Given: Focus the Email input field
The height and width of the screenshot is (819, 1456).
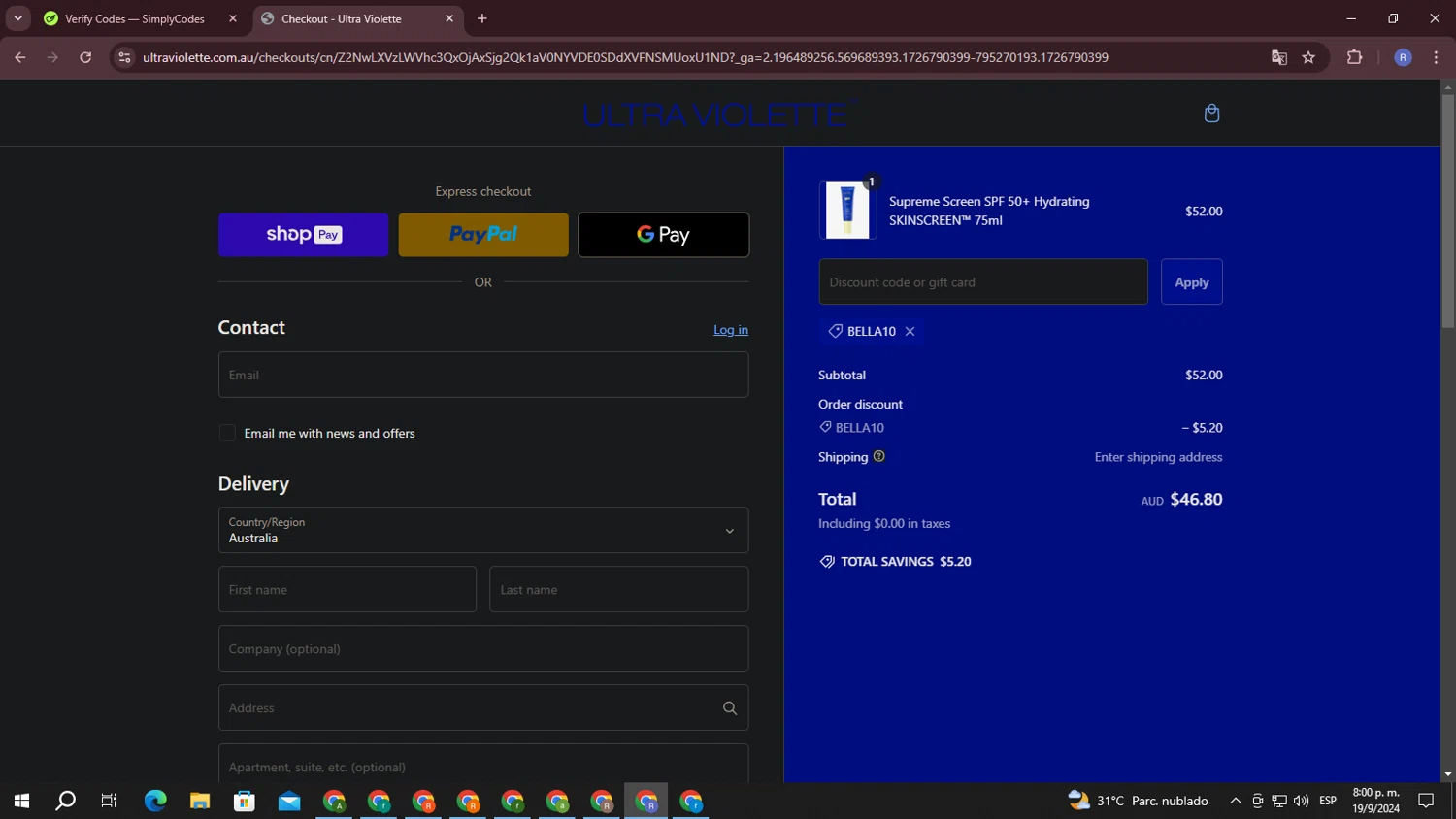Looking at the screenshot, I should (483, 375).
